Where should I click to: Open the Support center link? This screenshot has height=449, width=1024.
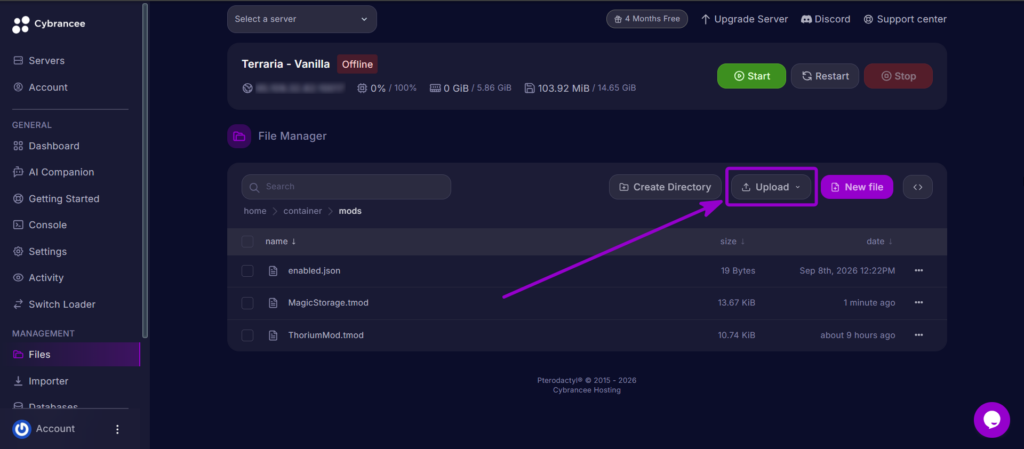(x=904, y=20)
